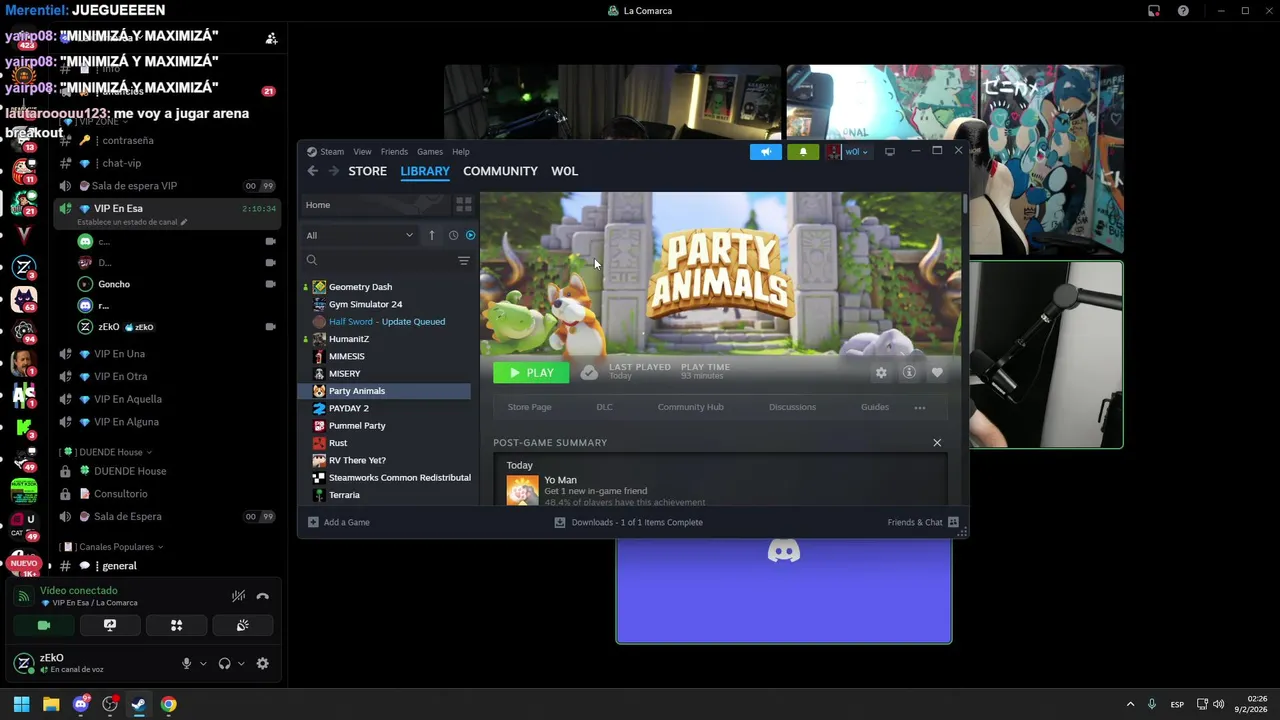Launch a Discord activity
This screenshot has width=1280, height=720.
[176, 625]
